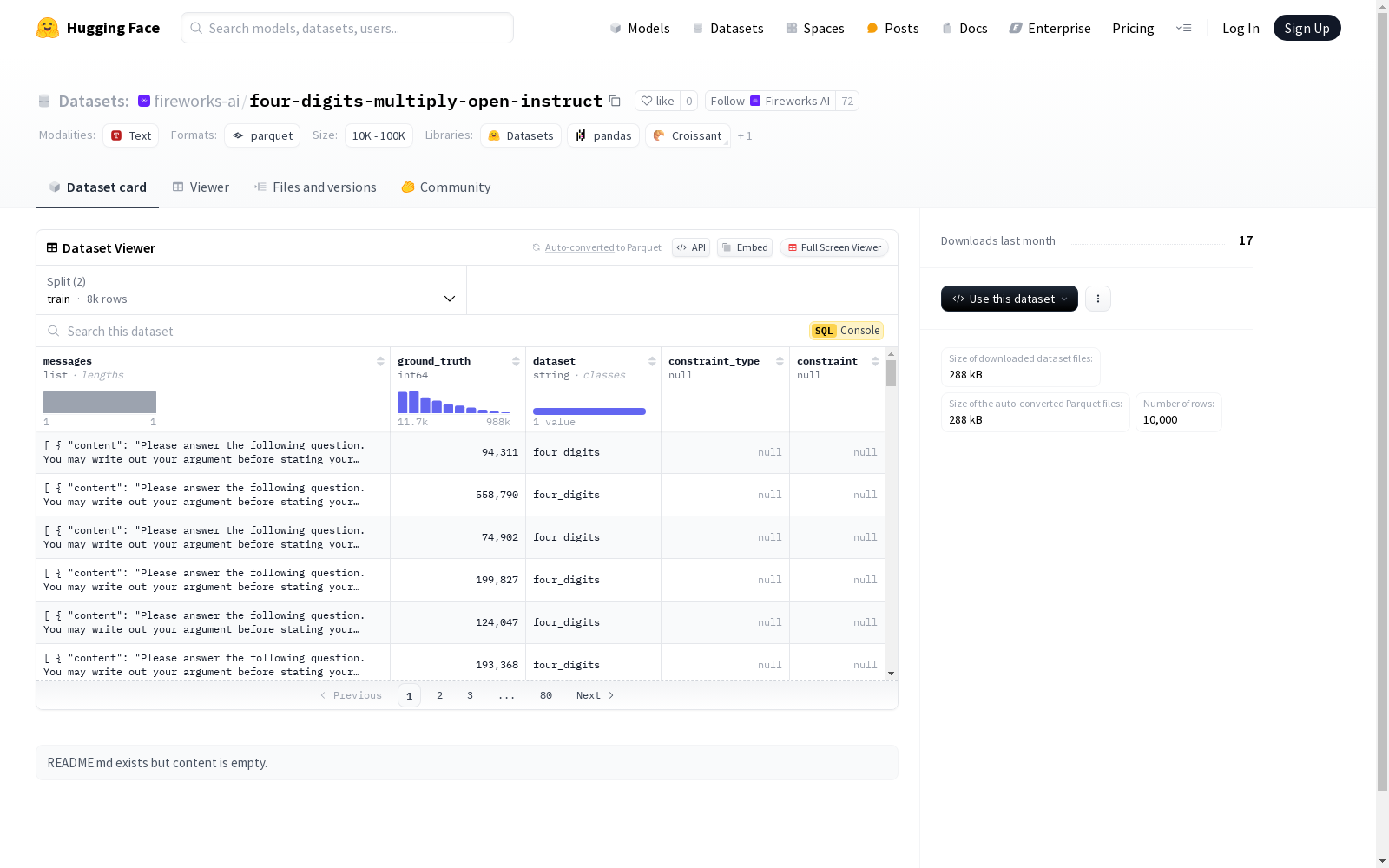Image resolution: width=1389 pixels, height=868 pixels.
Task: Open the Files and versions tab
Action: pyautogui.click(x=315, y=187)
